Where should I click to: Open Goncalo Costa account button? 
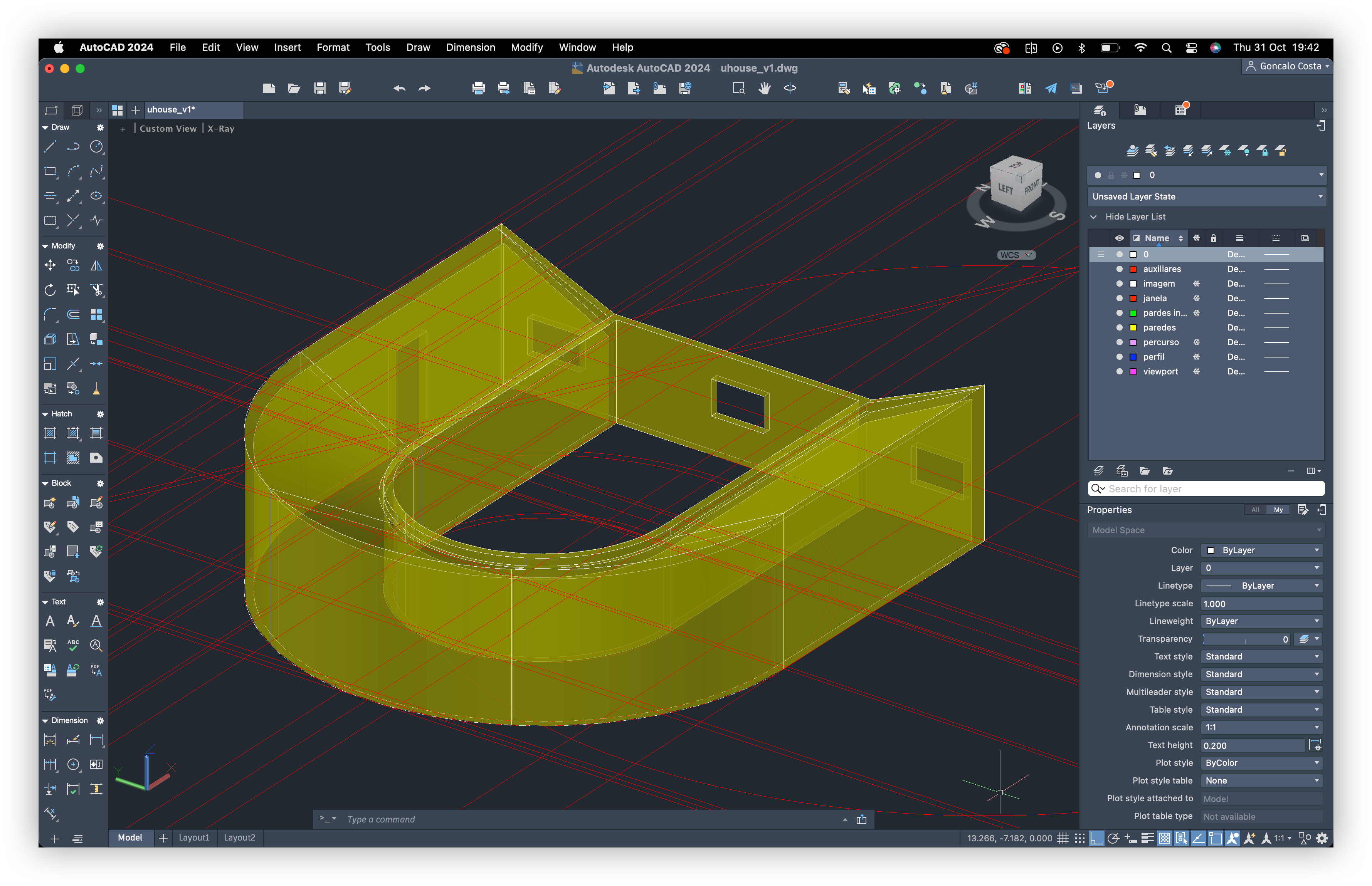[x=1287, y=66]
